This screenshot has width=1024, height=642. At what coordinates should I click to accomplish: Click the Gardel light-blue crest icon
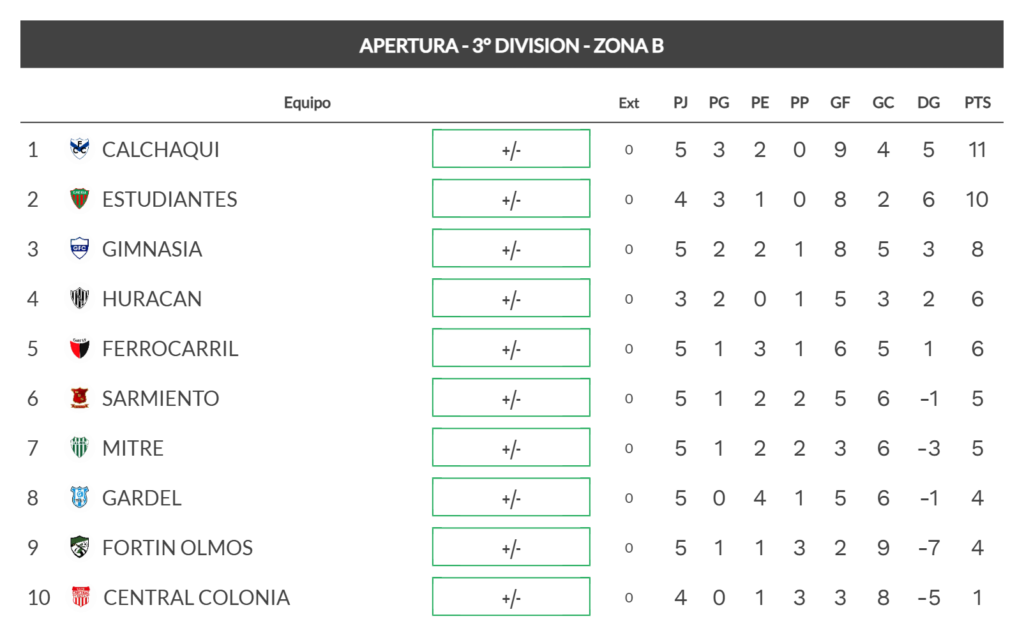[79, 498]
